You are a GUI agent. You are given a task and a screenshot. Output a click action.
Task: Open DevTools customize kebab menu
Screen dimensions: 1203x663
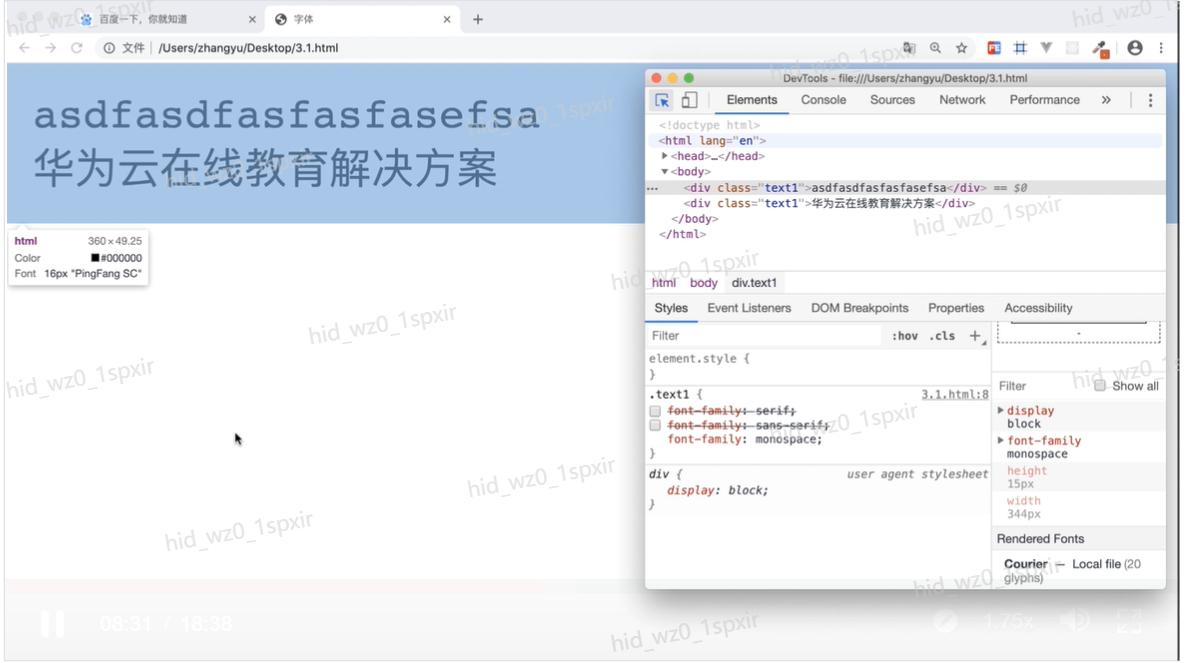(x=1150, y=100)
